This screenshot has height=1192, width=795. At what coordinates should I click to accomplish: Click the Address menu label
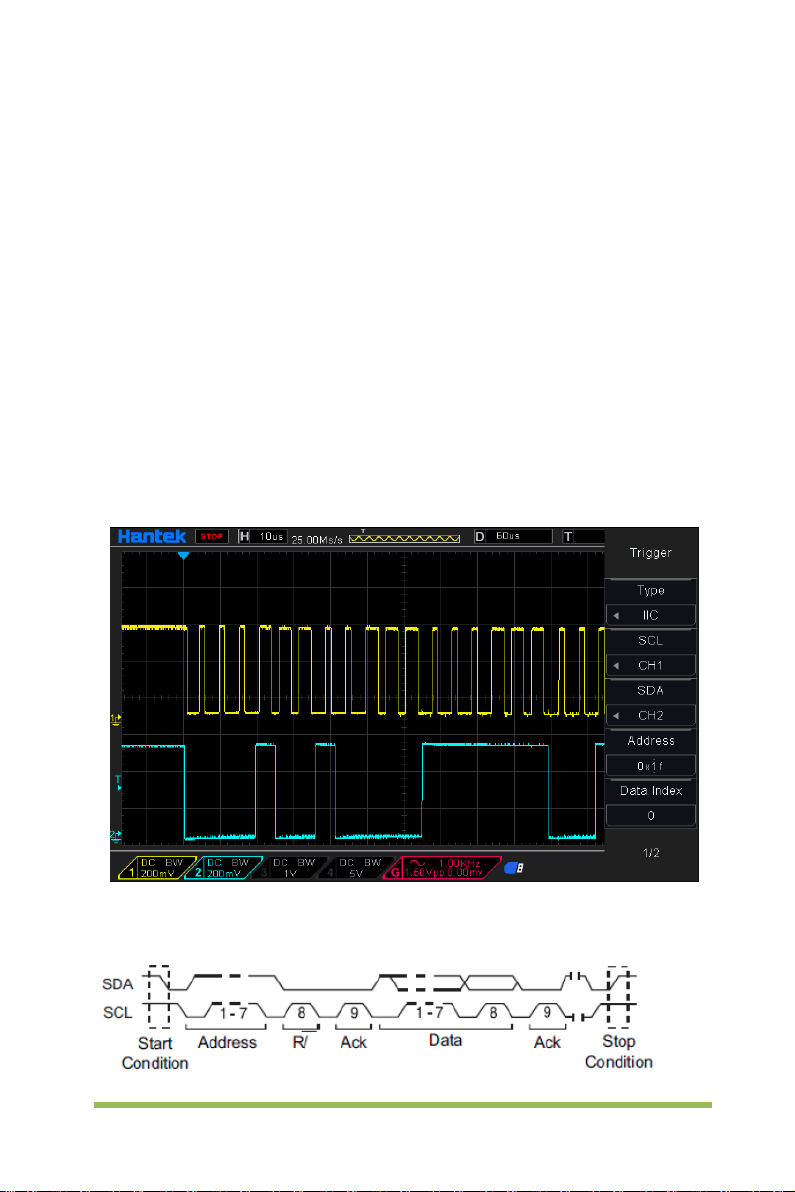click(651, 741)
